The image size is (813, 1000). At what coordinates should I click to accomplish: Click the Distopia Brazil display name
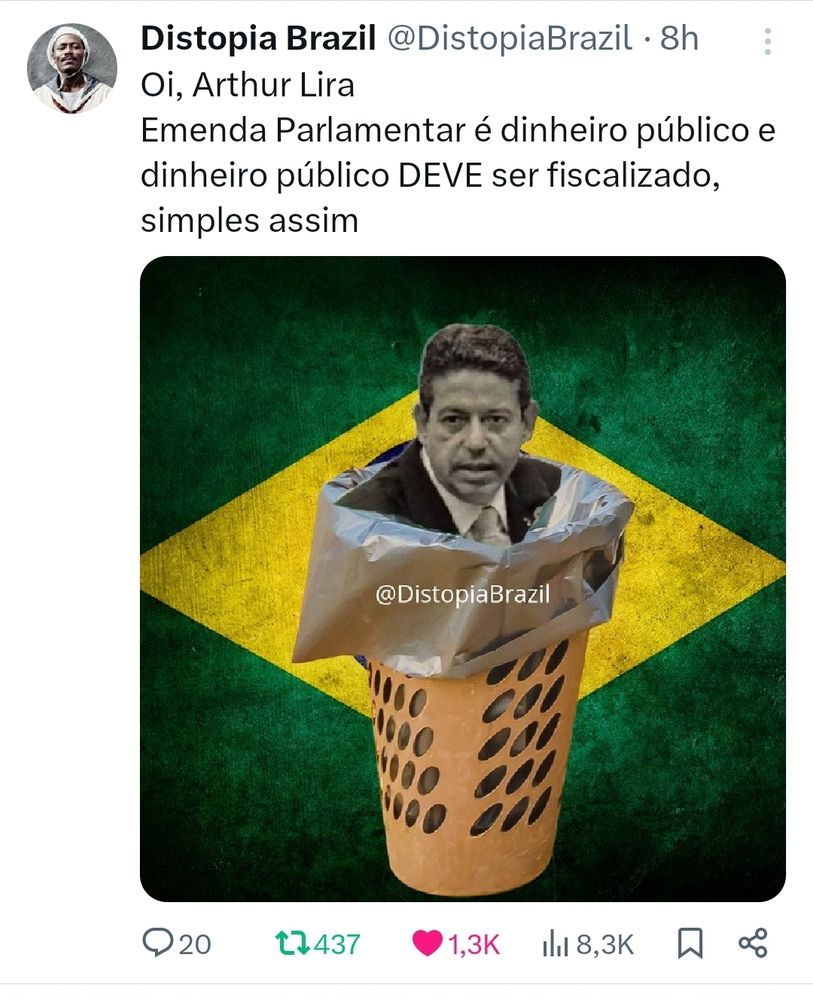[x=258, y=38]
